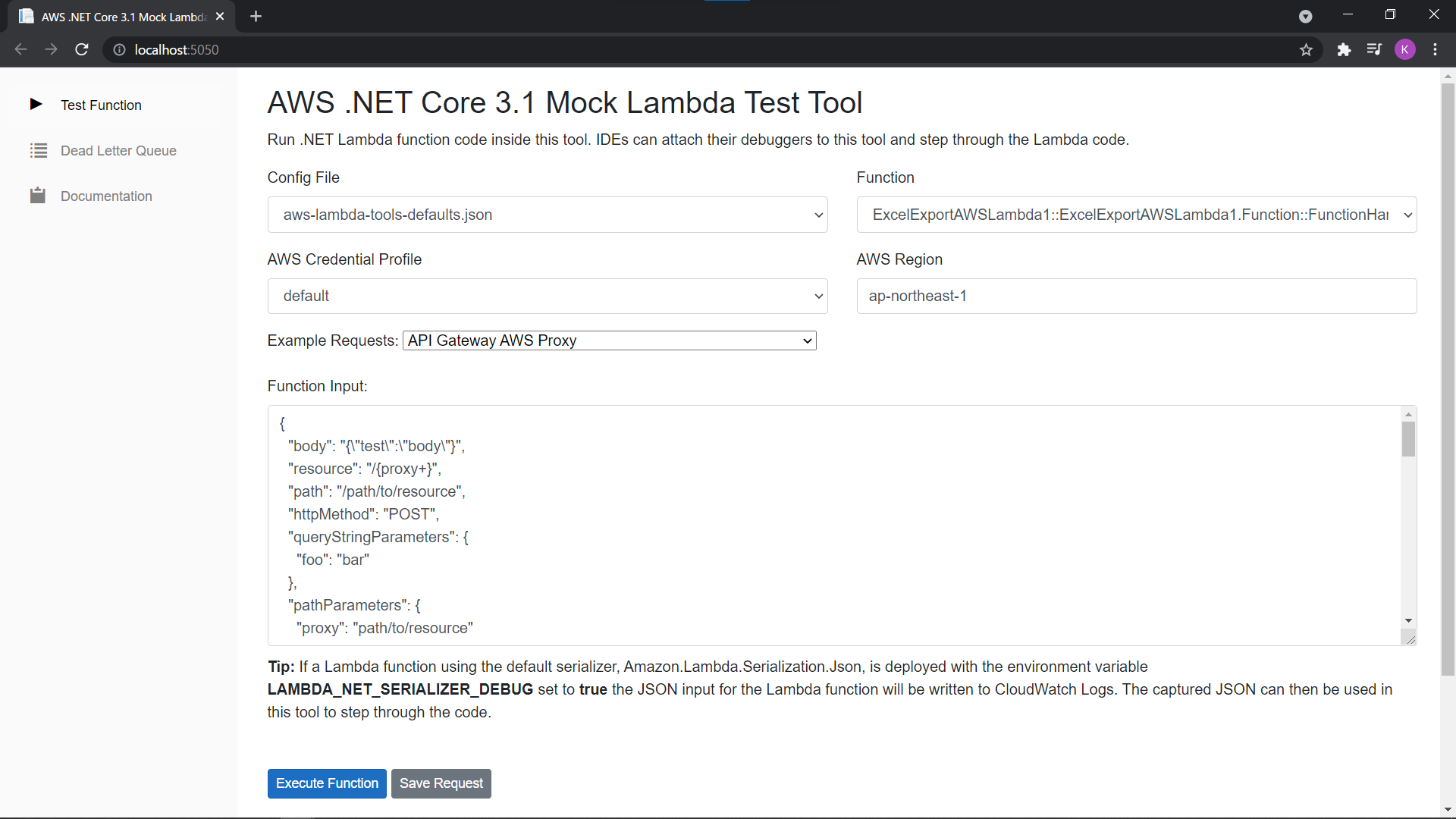
Task: Open the Documentation page
Action: [106, 196]
